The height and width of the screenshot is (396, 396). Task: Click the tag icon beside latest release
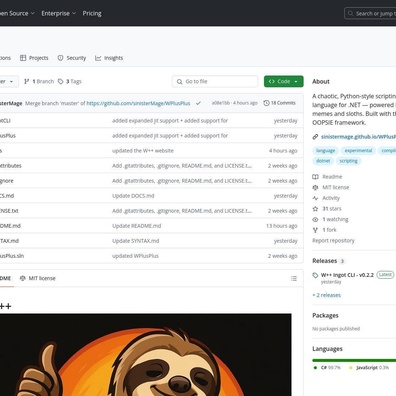click(315, 275)
